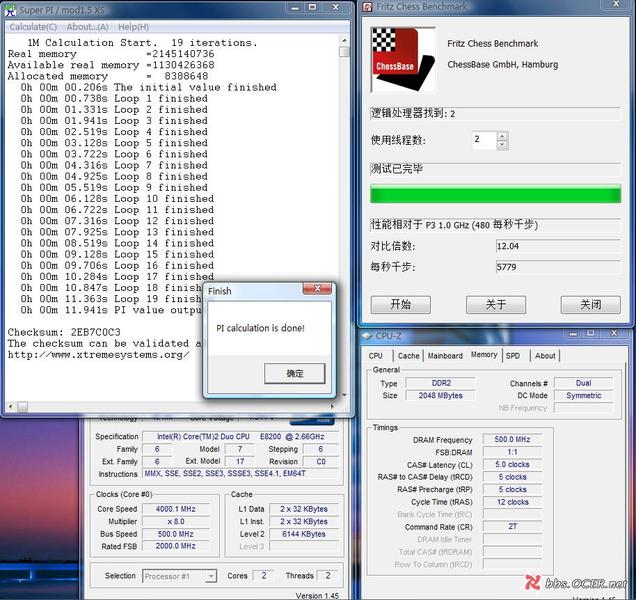
Task: Click the 5779 kilo nodes value
Action: pos(558,267)
